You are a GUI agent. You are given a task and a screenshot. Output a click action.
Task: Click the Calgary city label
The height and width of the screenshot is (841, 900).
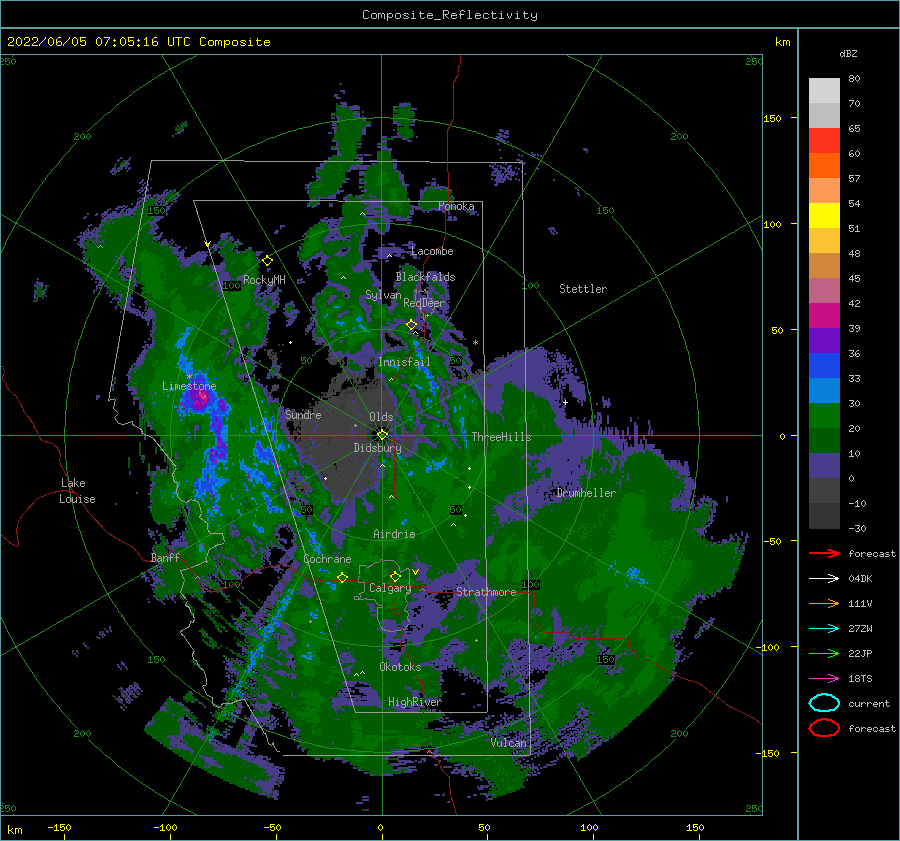point(390,588)
